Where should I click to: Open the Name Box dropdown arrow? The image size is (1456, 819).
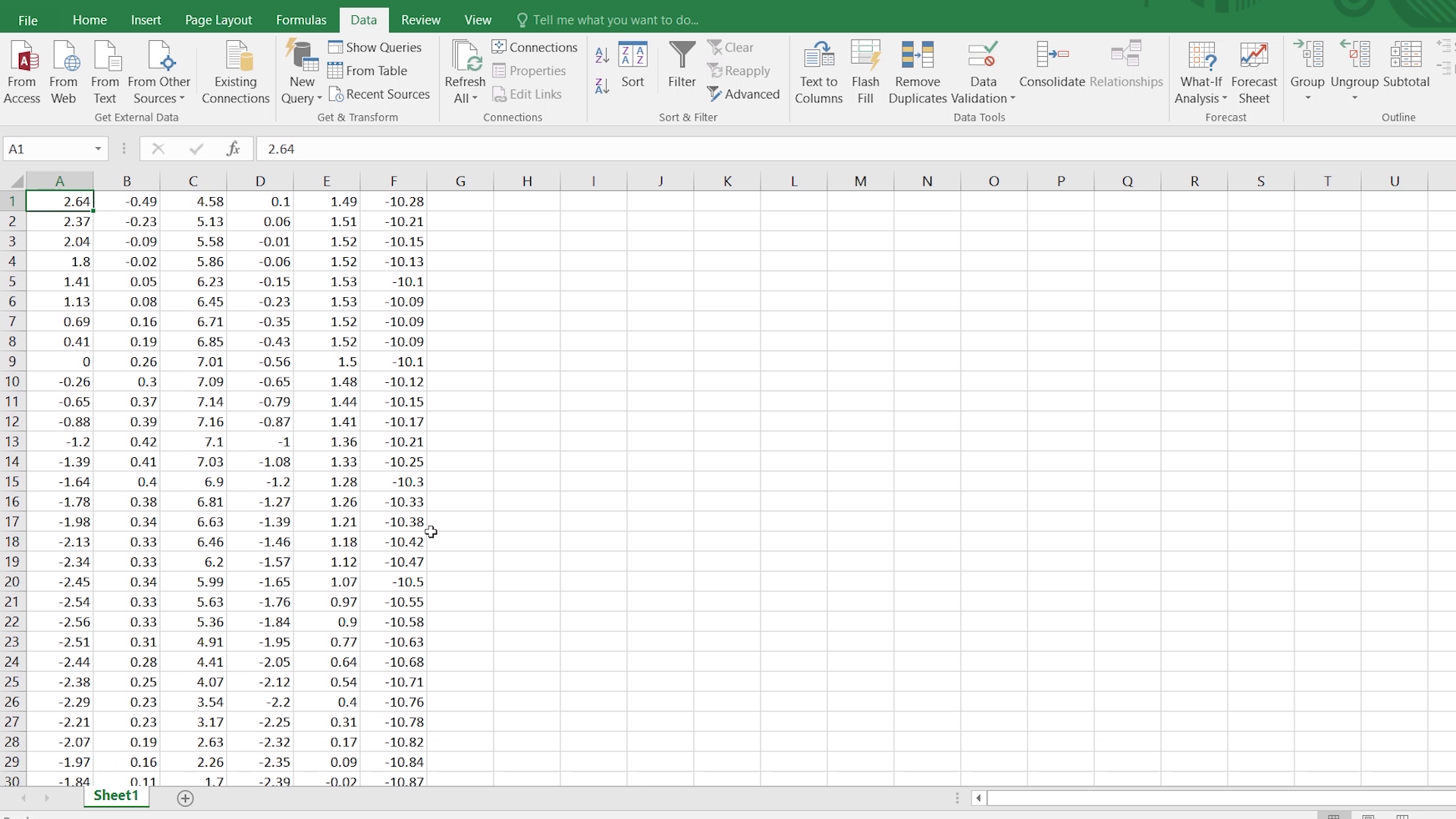click(x=97, y=149)
